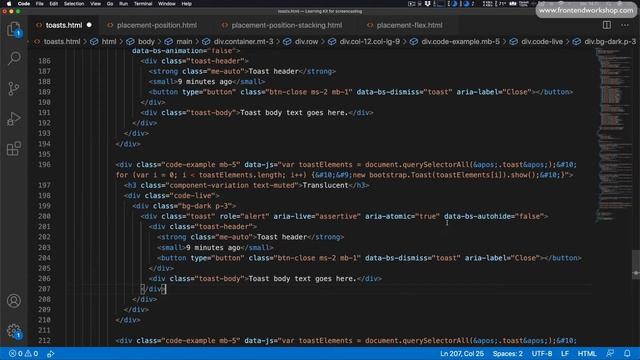Click the unsaved dot on the toasts.html tab
This screenshot has width=640, height=360.
click(89, 25)
